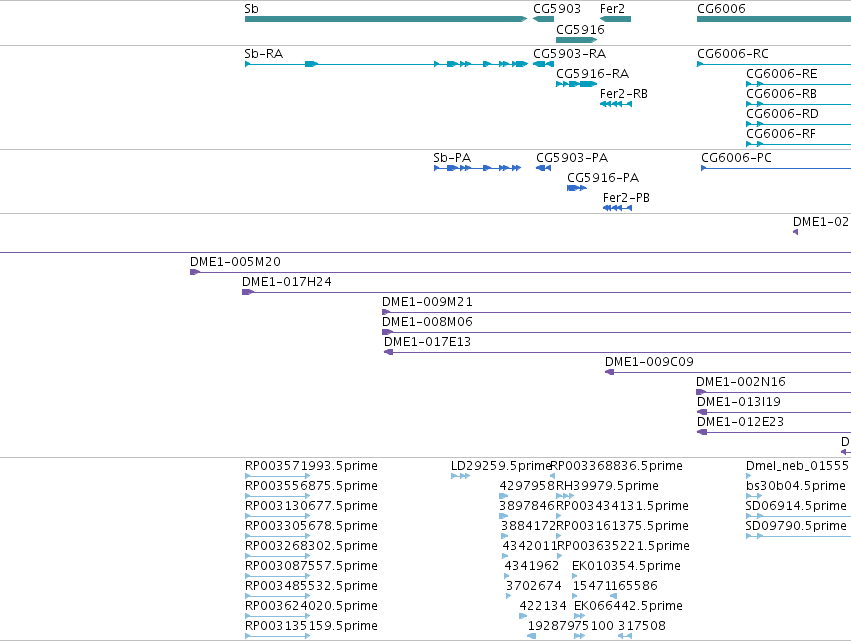The height and width of the screenshot is (641, 851).
Task: Click the 4342011 feature label
Action: click(530, 546)
